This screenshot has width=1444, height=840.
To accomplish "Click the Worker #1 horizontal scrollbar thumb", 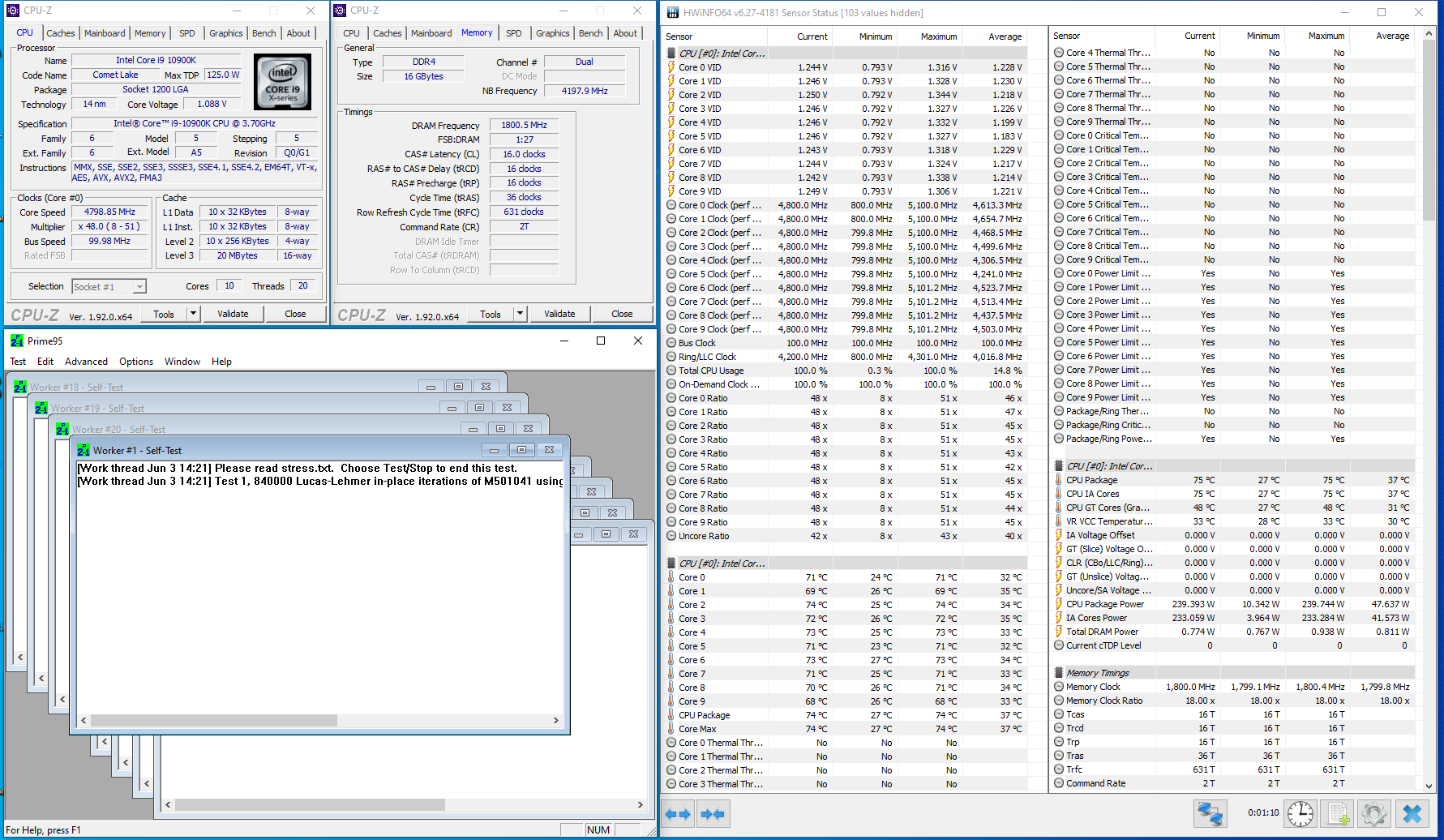I will [213, 720].
